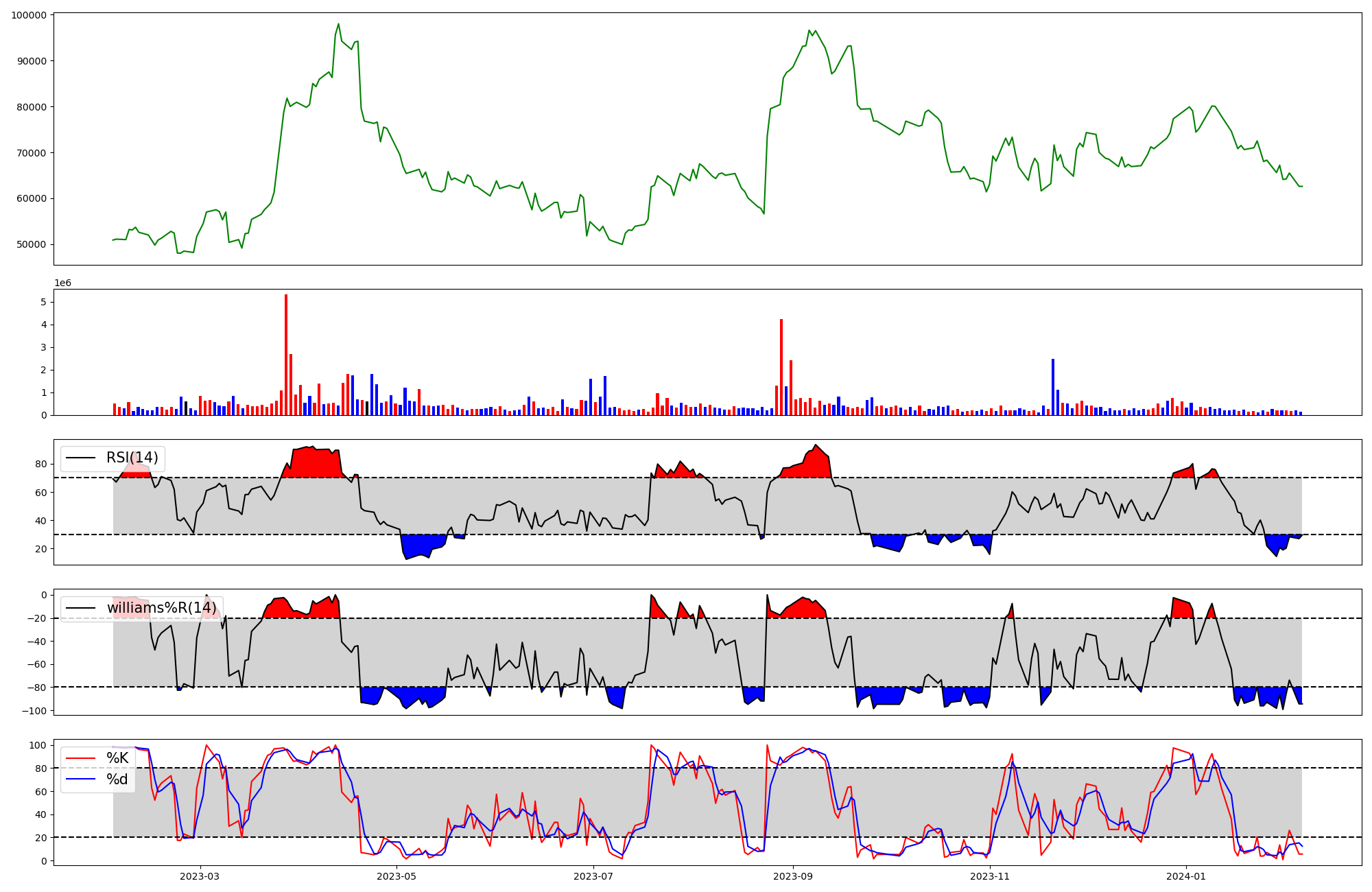The image size is (1372, 892).
Task: Click the 60000 price axis tick label
Action: click(x=32, y=199)
